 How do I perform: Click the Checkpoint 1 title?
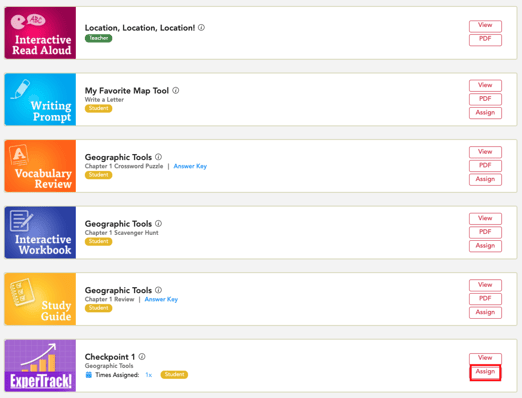(x=110, y=357)
